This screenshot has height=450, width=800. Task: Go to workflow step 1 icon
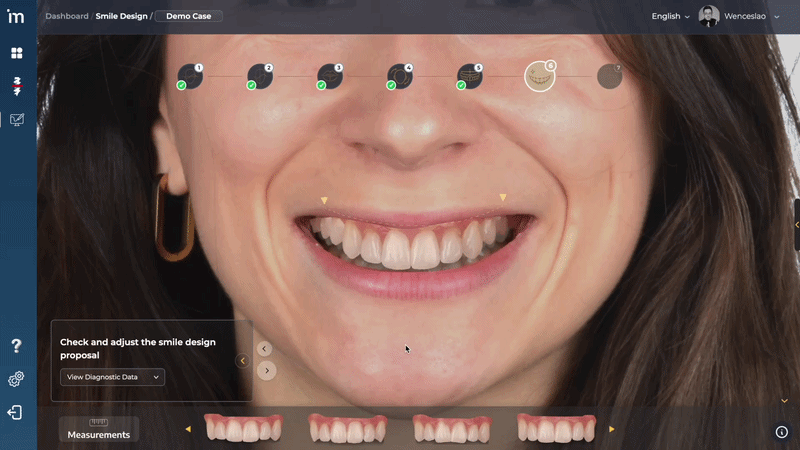pyautogui.click(x=190, y=76)
